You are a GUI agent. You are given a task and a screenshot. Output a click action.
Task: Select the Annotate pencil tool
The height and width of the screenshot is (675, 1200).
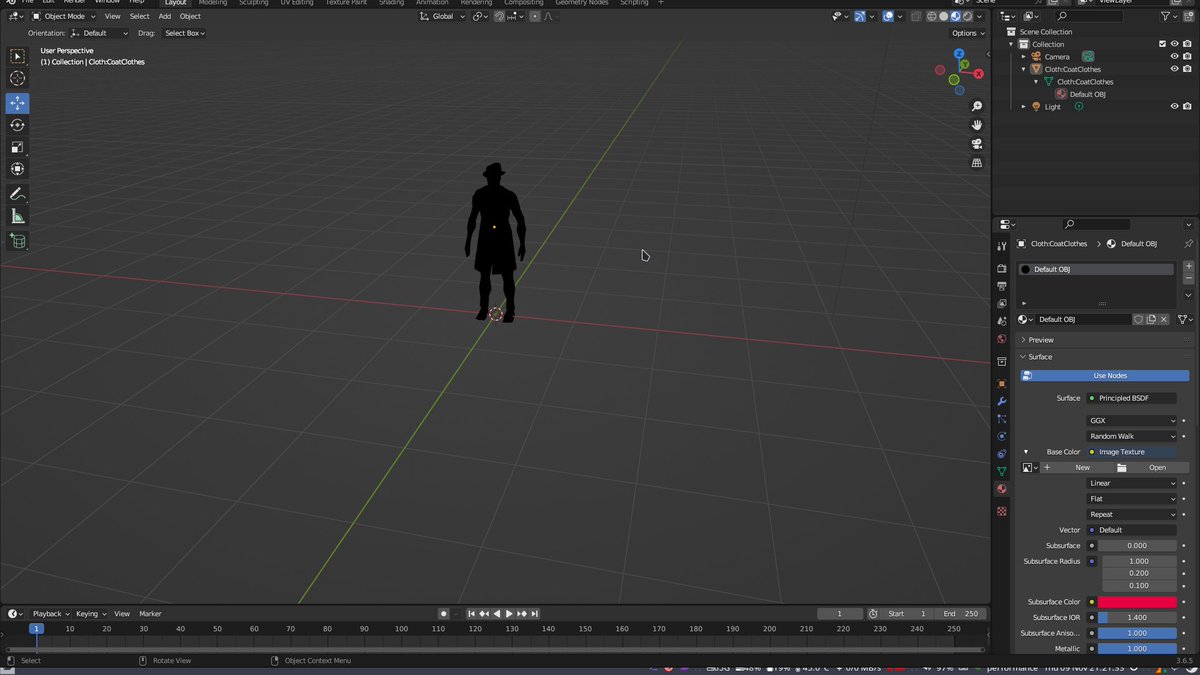coord(17,194)
